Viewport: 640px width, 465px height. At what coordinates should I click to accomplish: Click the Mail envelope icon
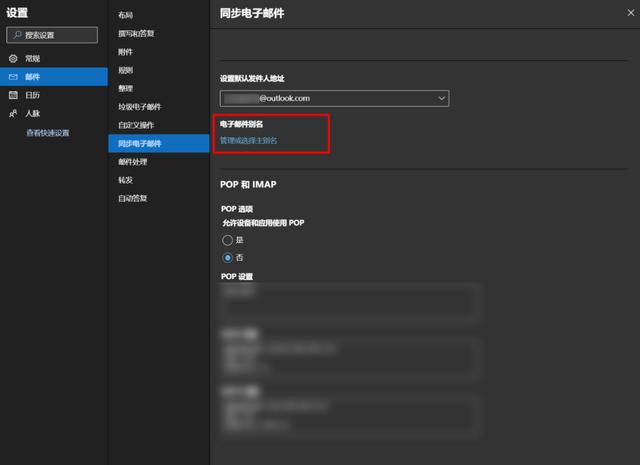tap(13, 77)
